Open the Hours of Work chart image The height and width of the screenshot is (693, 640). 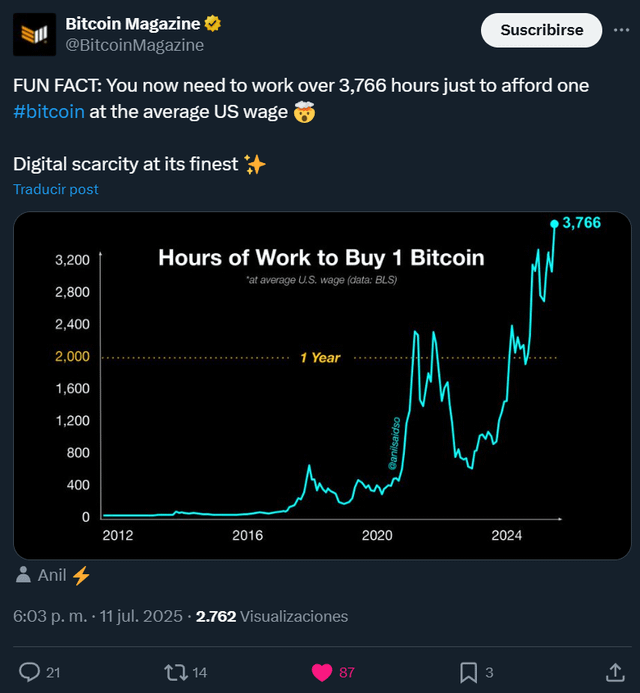point(322,385)
